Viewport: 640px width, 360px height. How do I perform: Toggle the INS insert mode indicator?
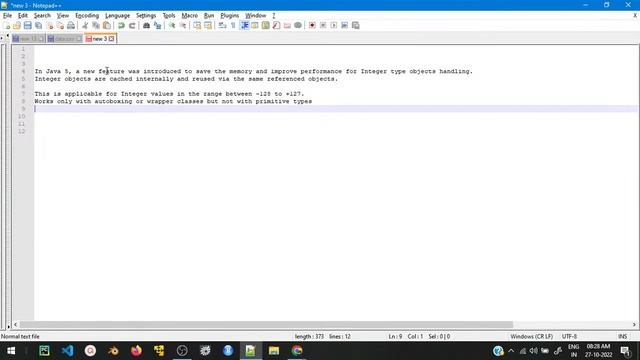622,337
